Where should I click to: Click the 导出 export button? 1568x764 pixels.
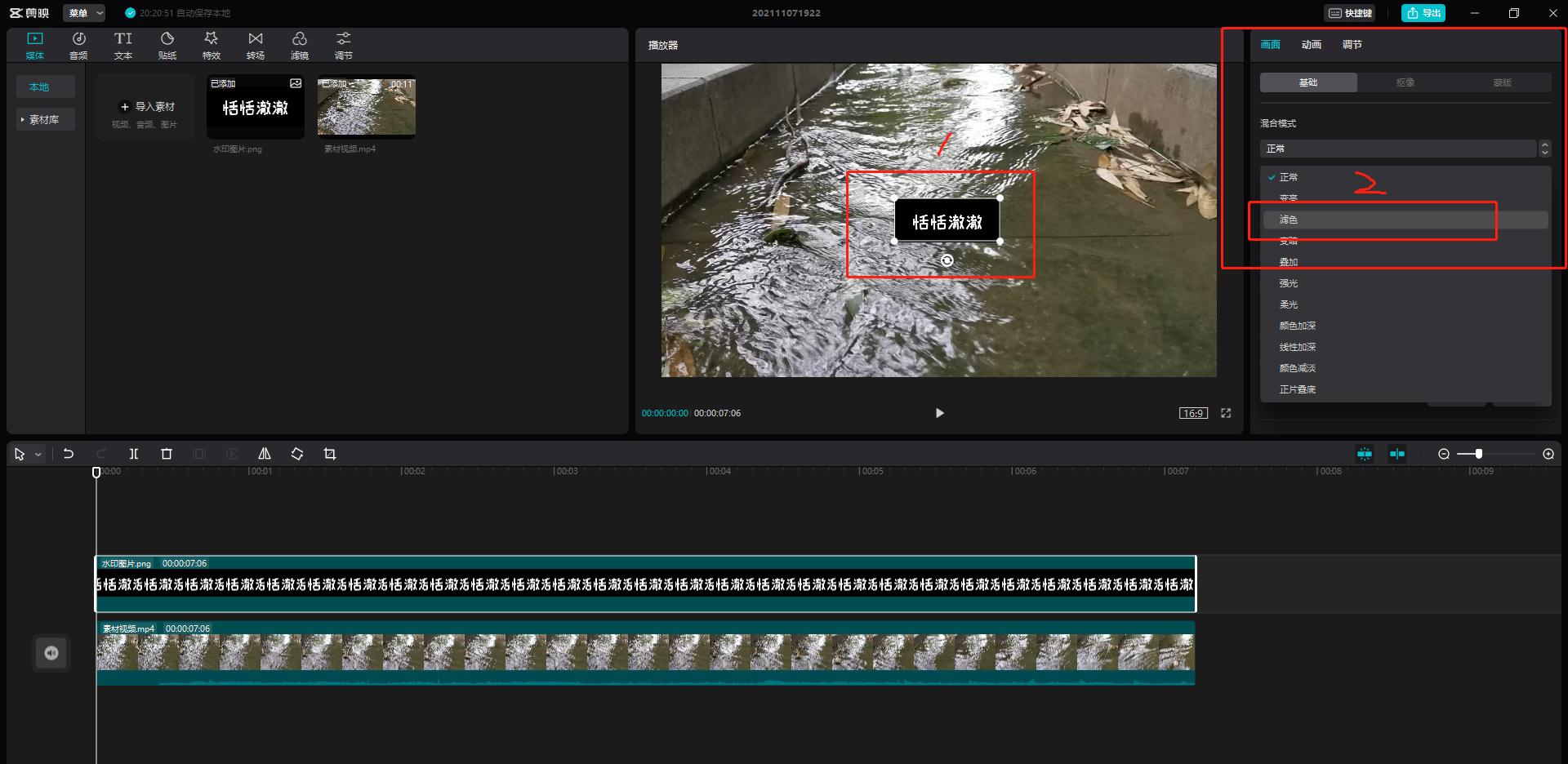(x=1423, y=13)
